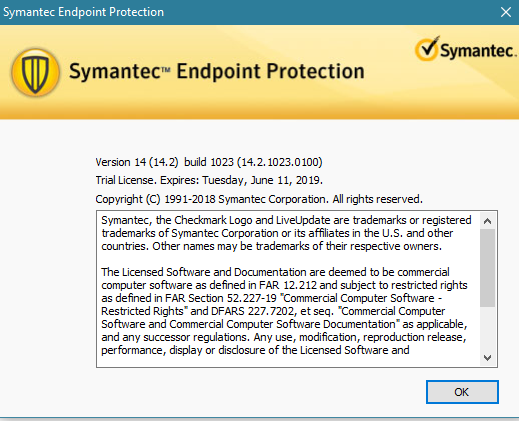This screenshot has width=519, height=421.
Task: Click the DFARS 227.7202 reference text
Action: [253, 311]
